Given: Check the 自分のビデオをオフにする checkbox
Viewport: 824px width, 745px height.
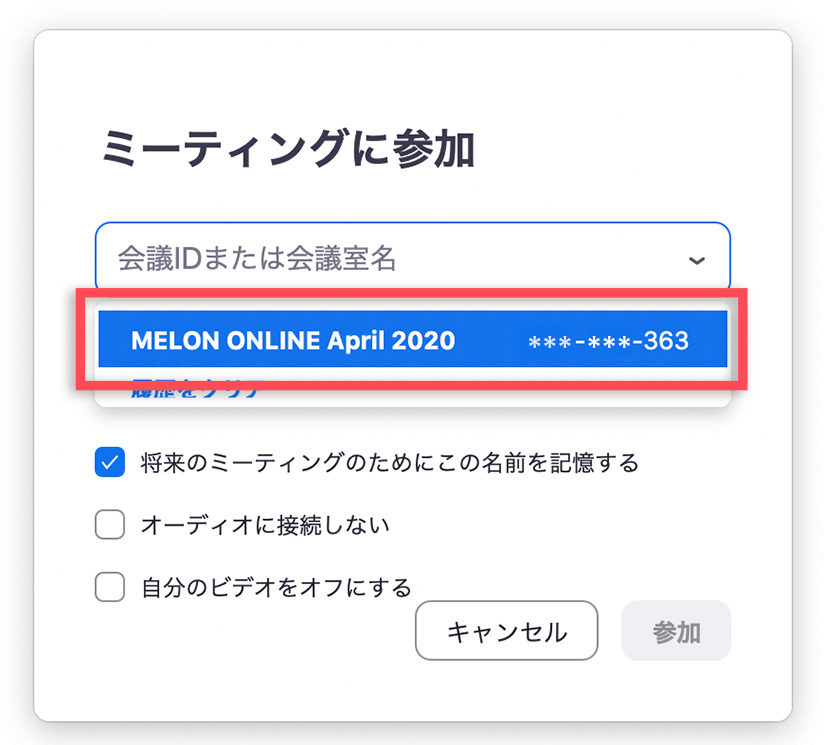Looking at the screenshot, I should tap(110, 586).
